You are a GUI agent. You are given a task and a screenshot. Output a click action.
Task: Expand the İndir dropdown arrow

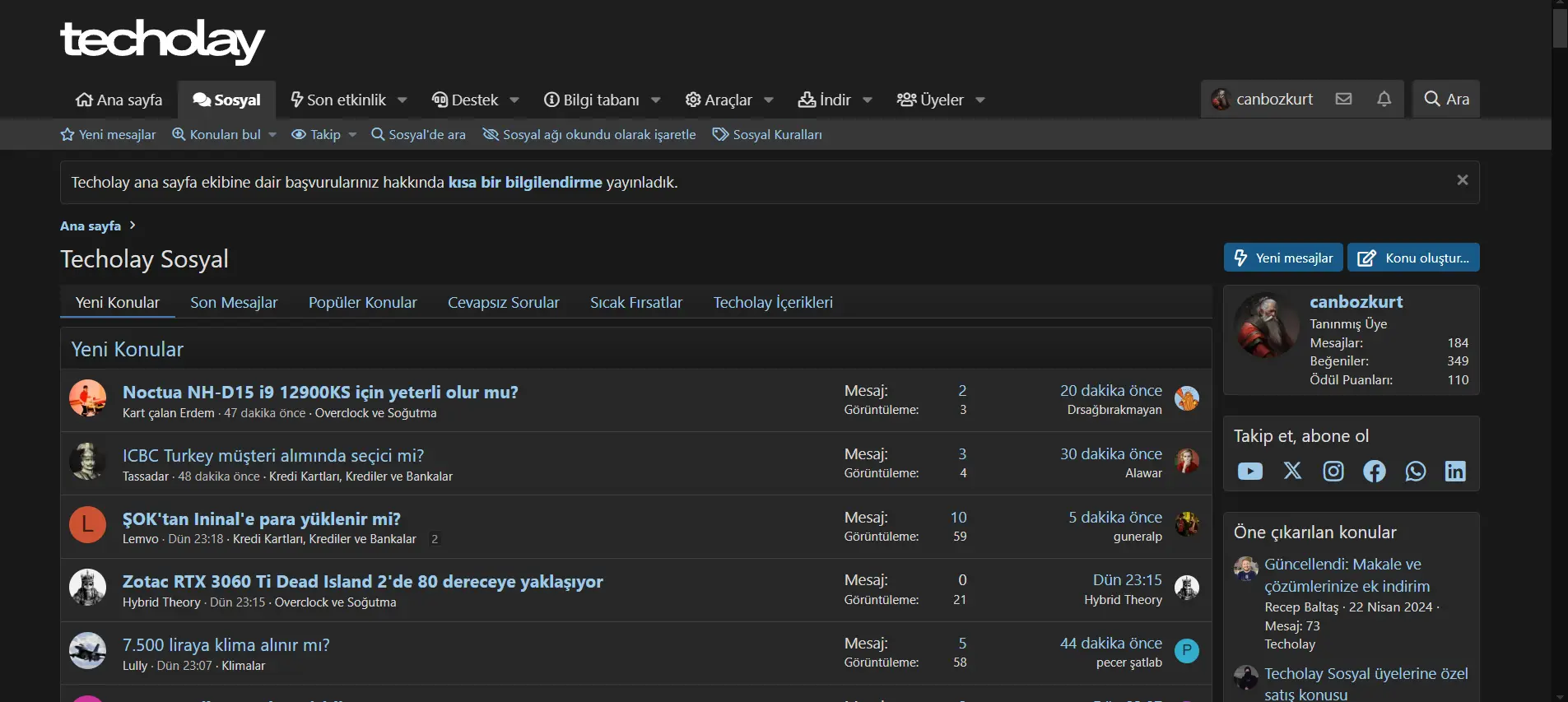pyautogui.click(x=868, y=100)
